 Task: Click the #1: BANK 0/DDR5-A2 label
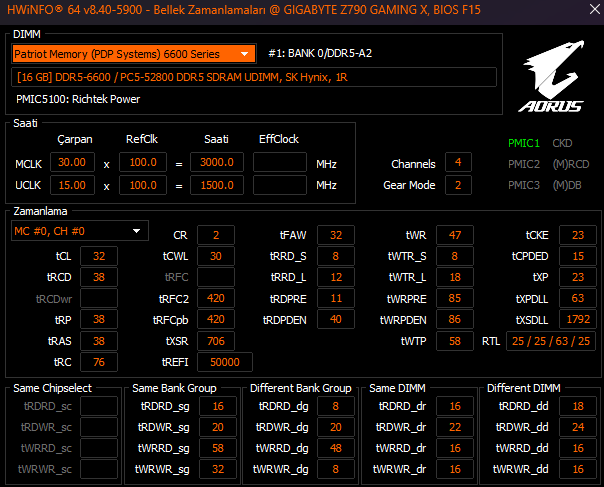coord(320,54)
